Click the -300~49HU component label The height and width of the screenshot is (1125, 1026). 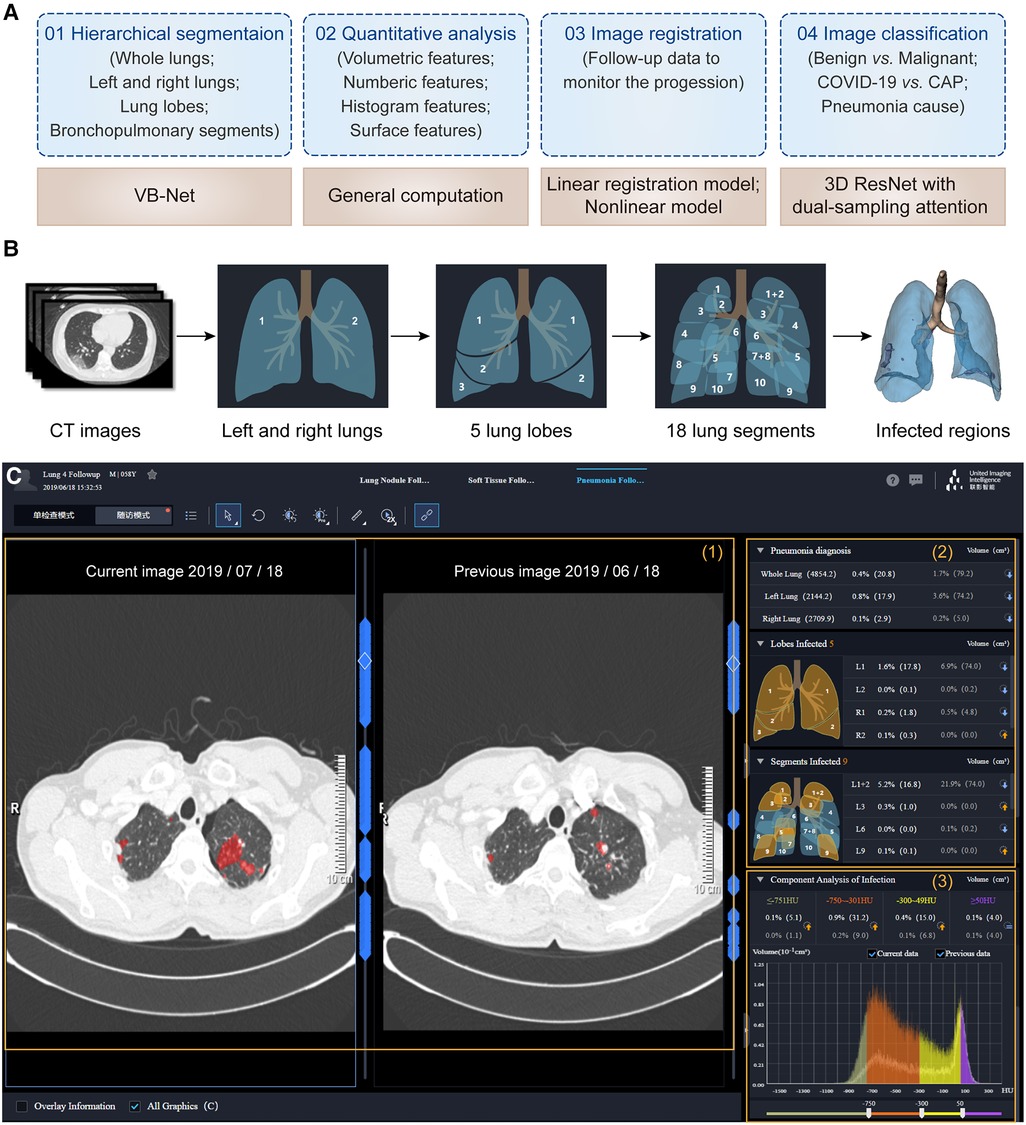pyautogui.click(x=916, y=900)
